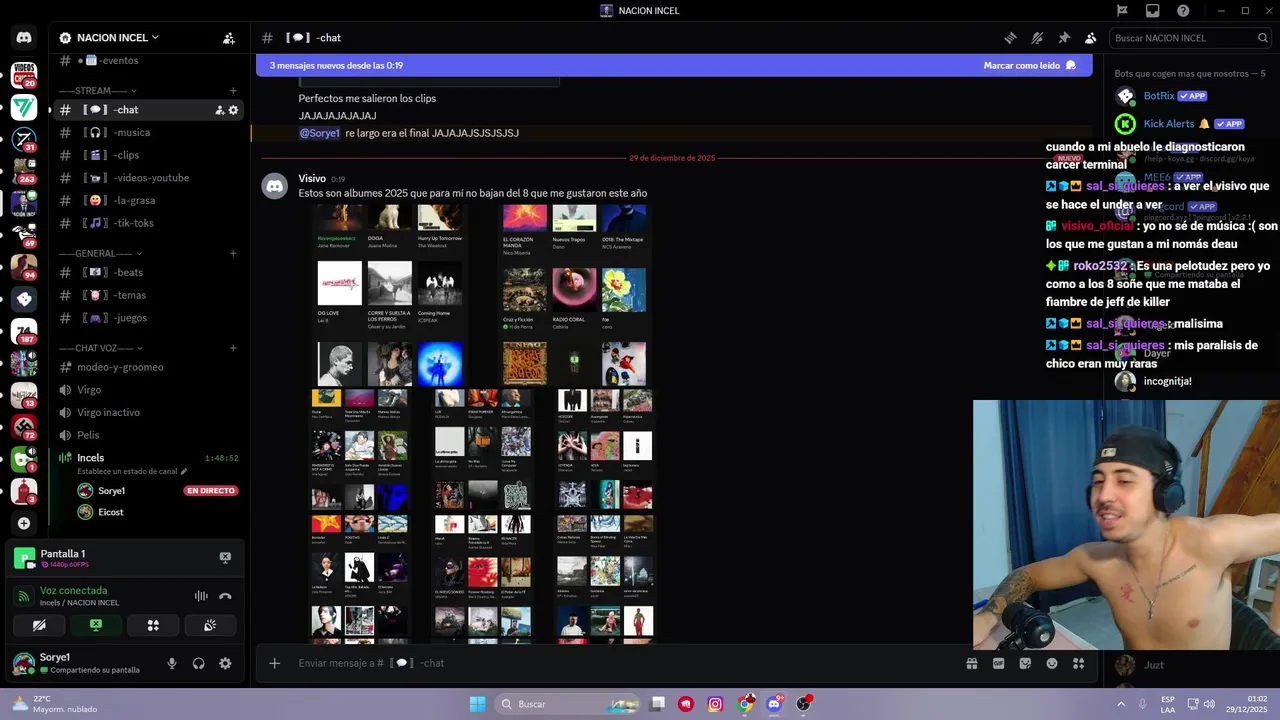1280x720 pixels.
Task: Open the Threads icon in channel header
Action: (x=1011, y=38)
